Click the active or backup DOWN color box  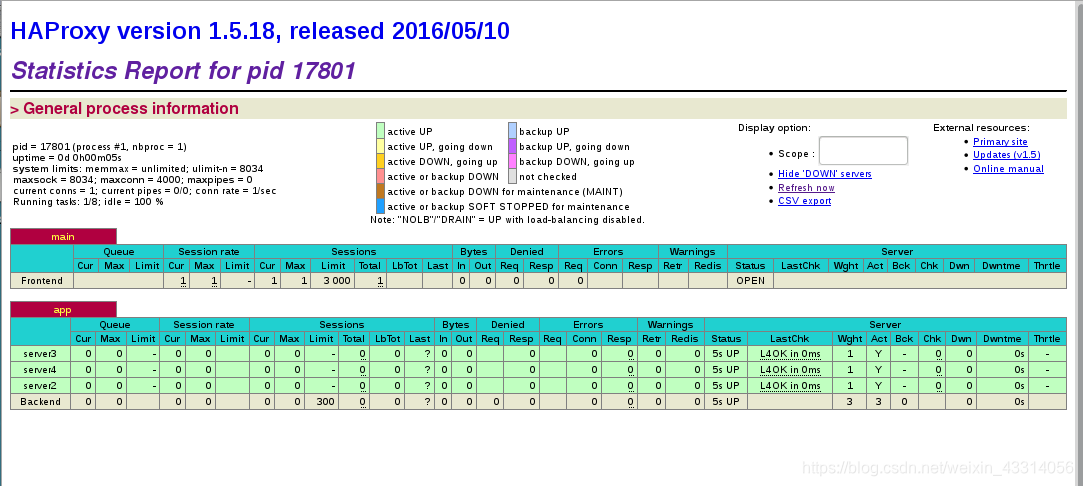[x=381, y=176]
